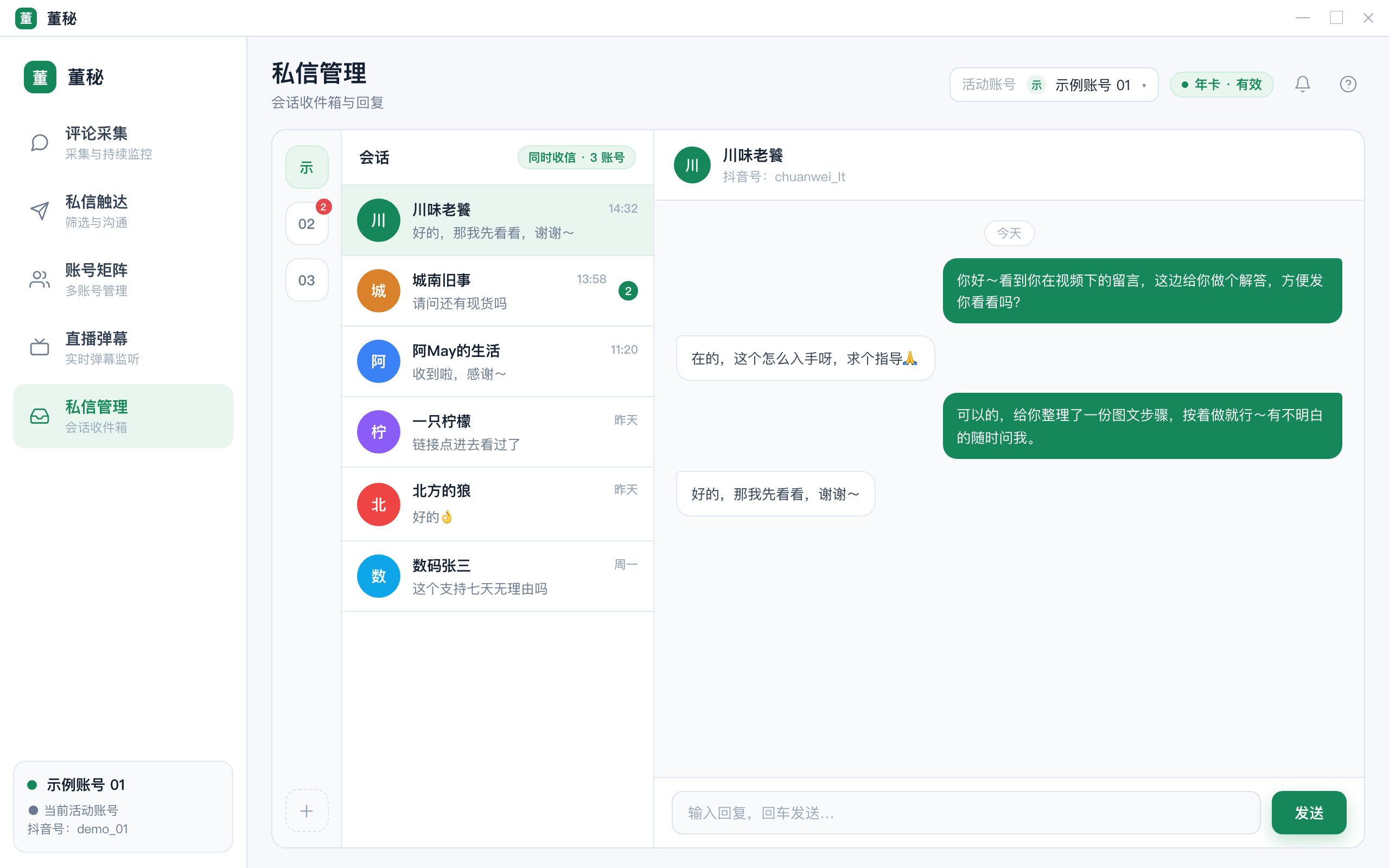
Task: Click the 城 avatar of 城南旧事
Action: click(378, 290)
